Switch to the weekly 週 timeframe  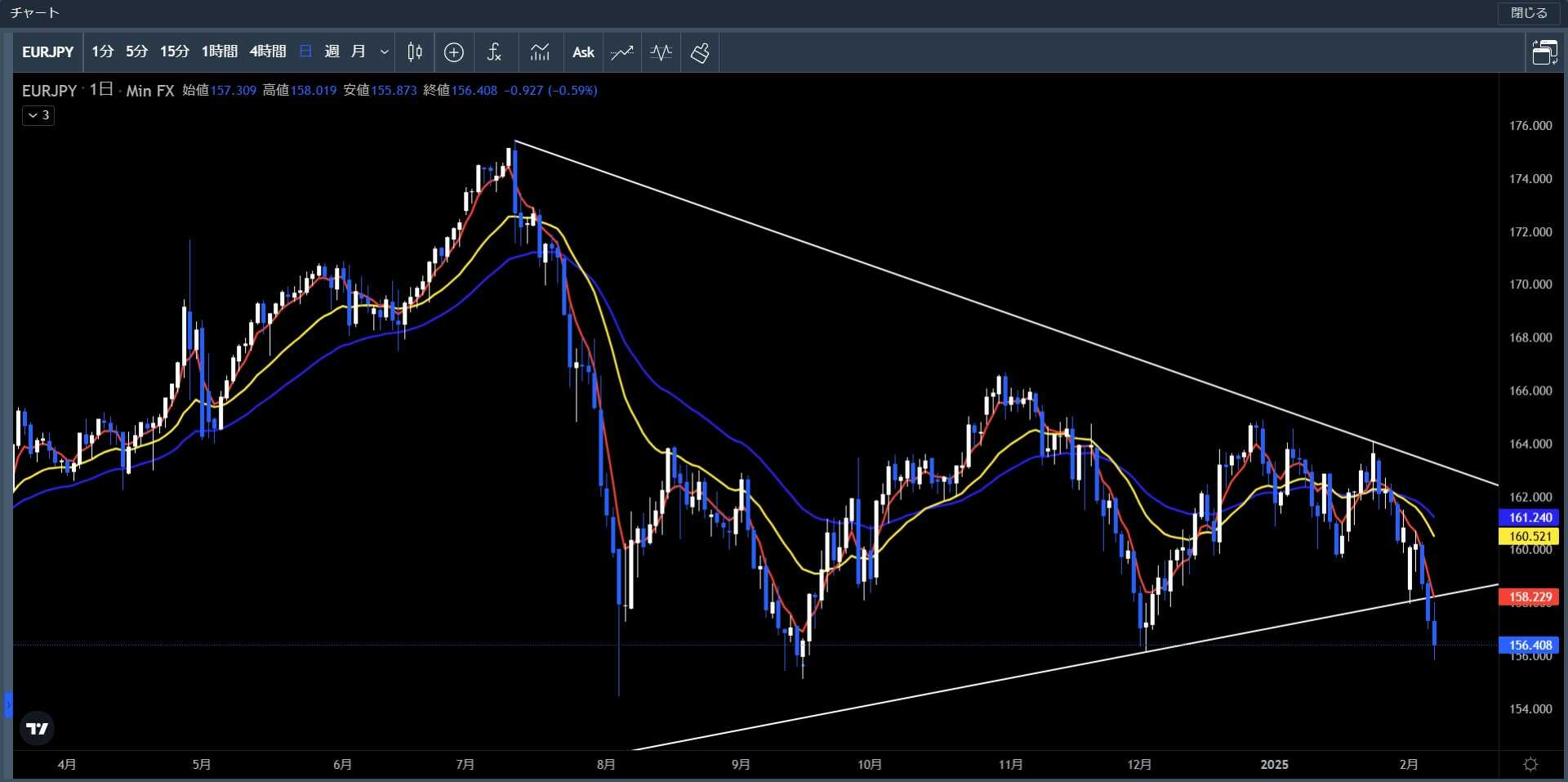click(x=332, y=52)
